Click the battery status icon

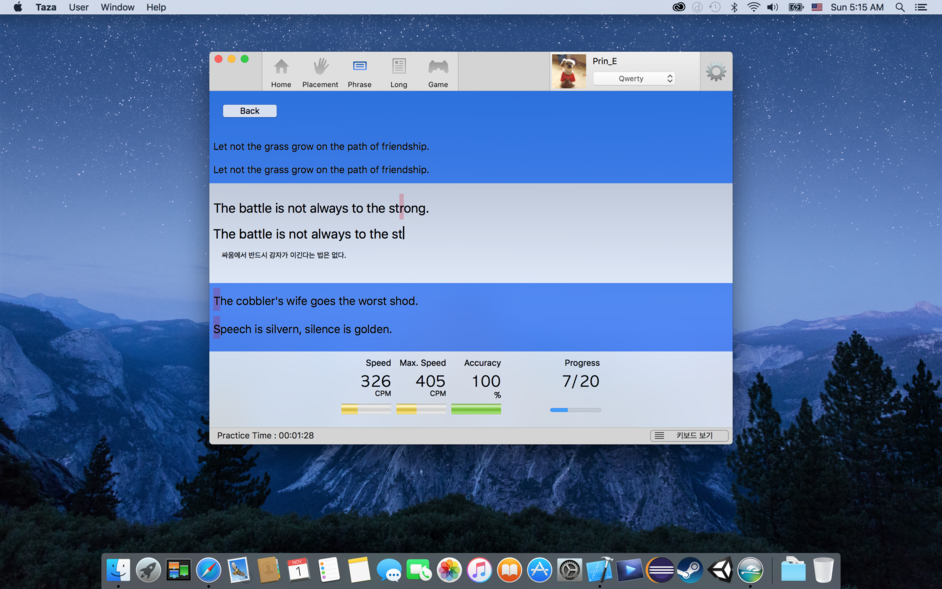click(x=796, y=7)
